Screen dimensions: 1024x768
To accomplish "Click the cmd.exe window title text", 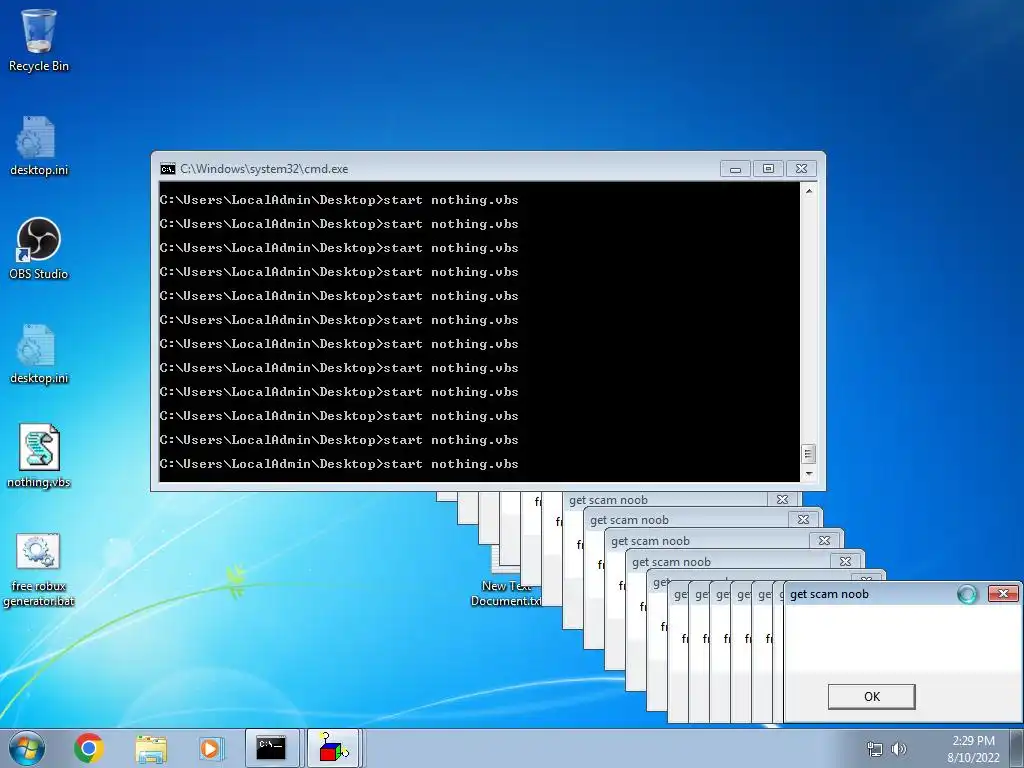I will point(264,169).
